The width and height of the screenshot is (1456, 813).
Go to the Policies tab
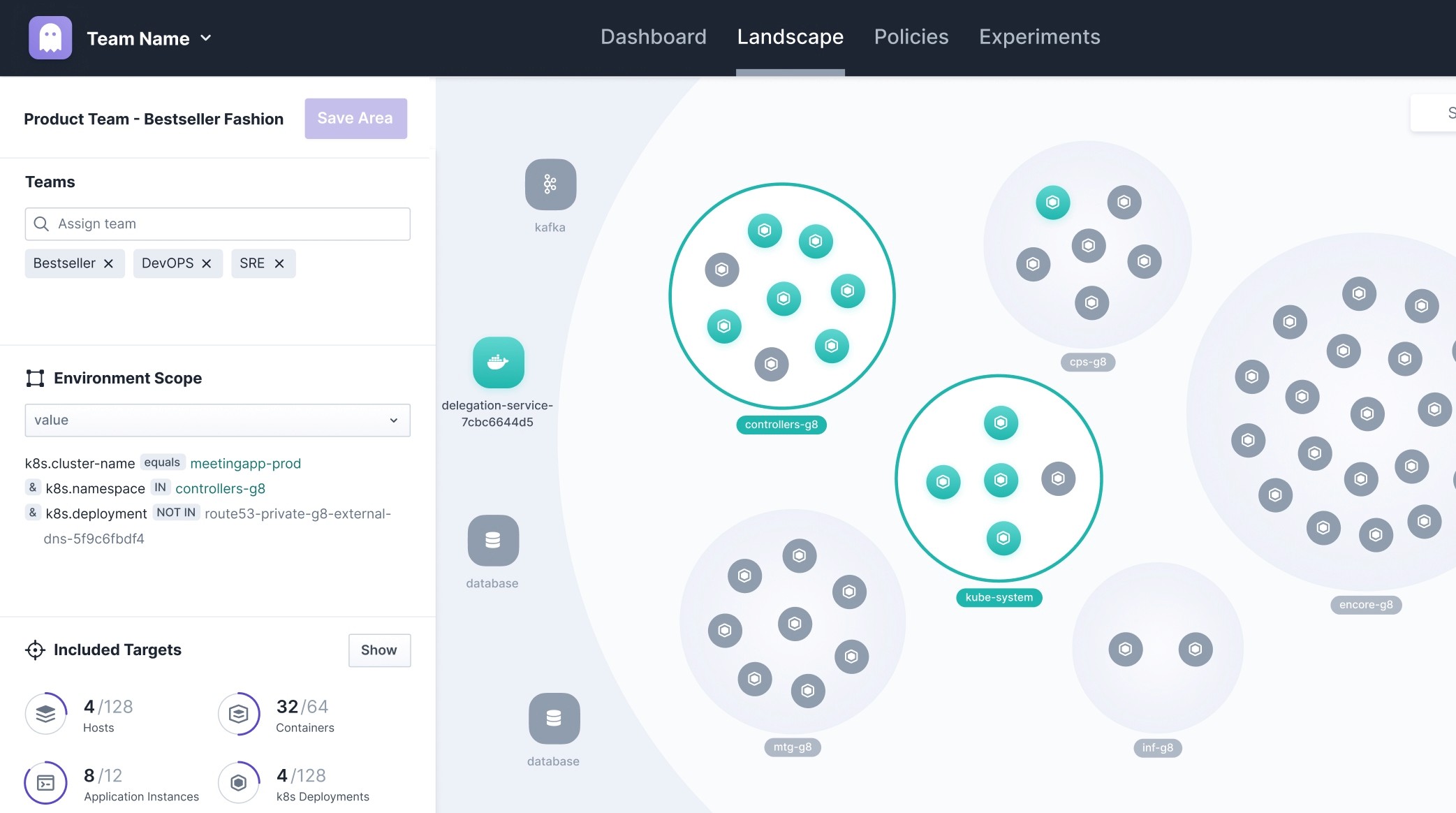[x=911, y=36]
